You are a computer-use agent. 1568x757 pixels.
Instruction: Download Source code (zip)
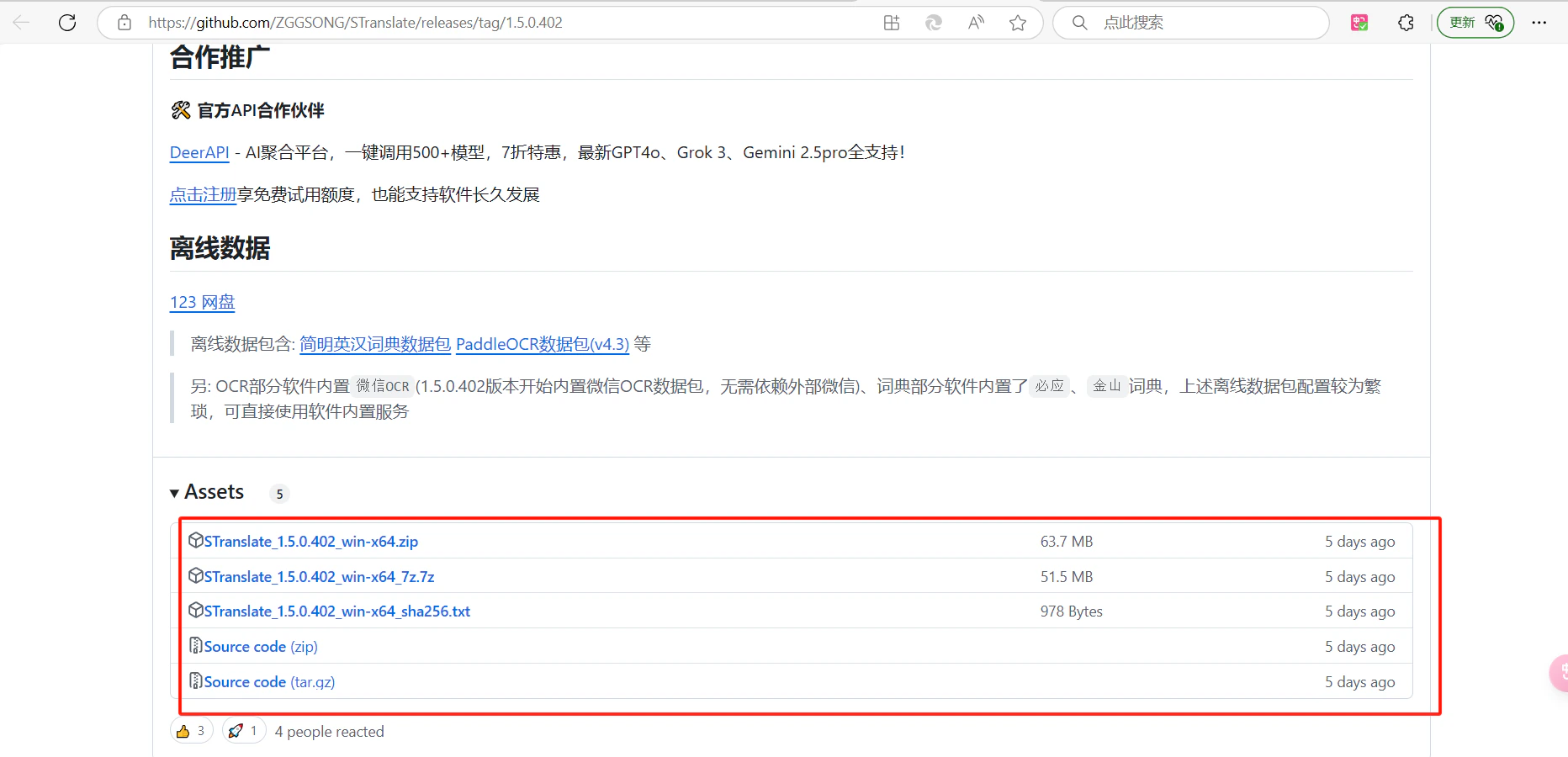pyautogui.click(x=261, y=647)
